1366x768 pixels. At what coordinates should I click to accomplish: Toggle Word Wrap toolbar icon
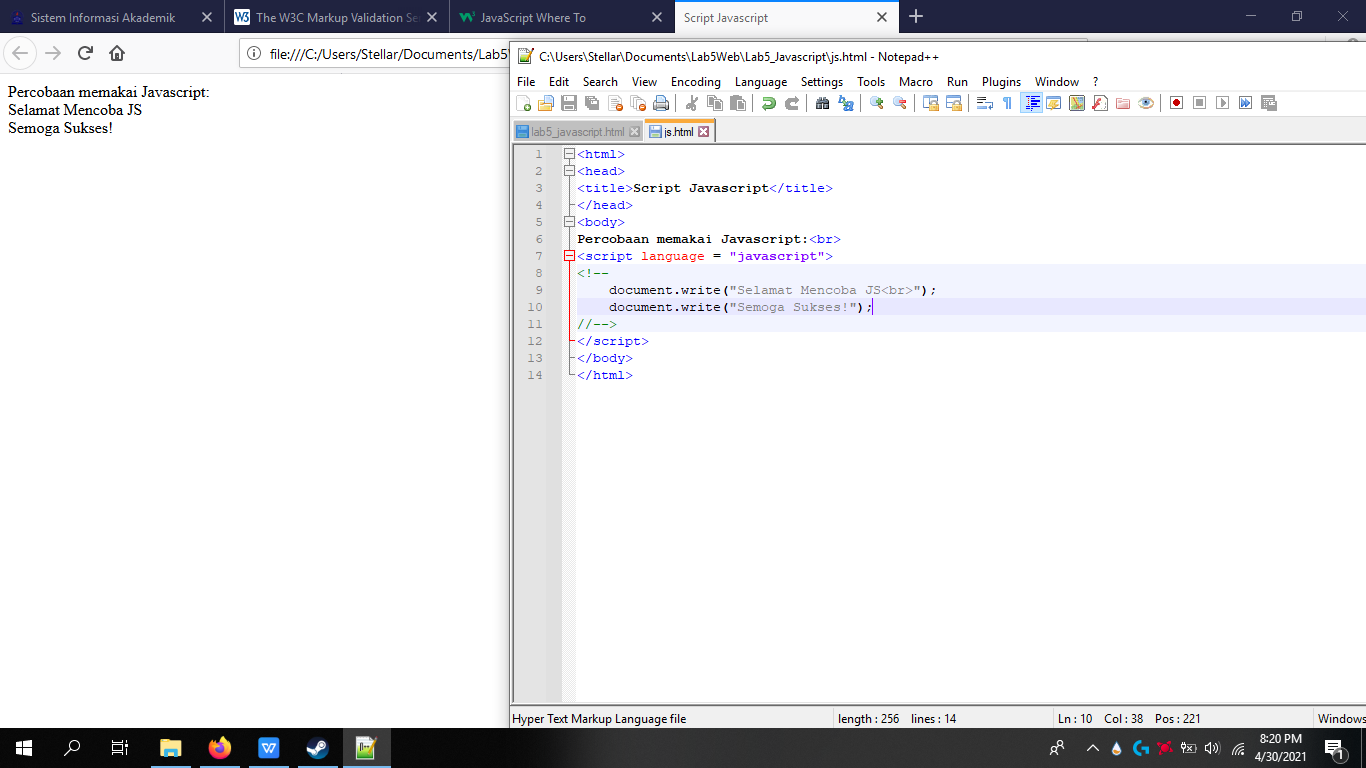pos(984,103)
